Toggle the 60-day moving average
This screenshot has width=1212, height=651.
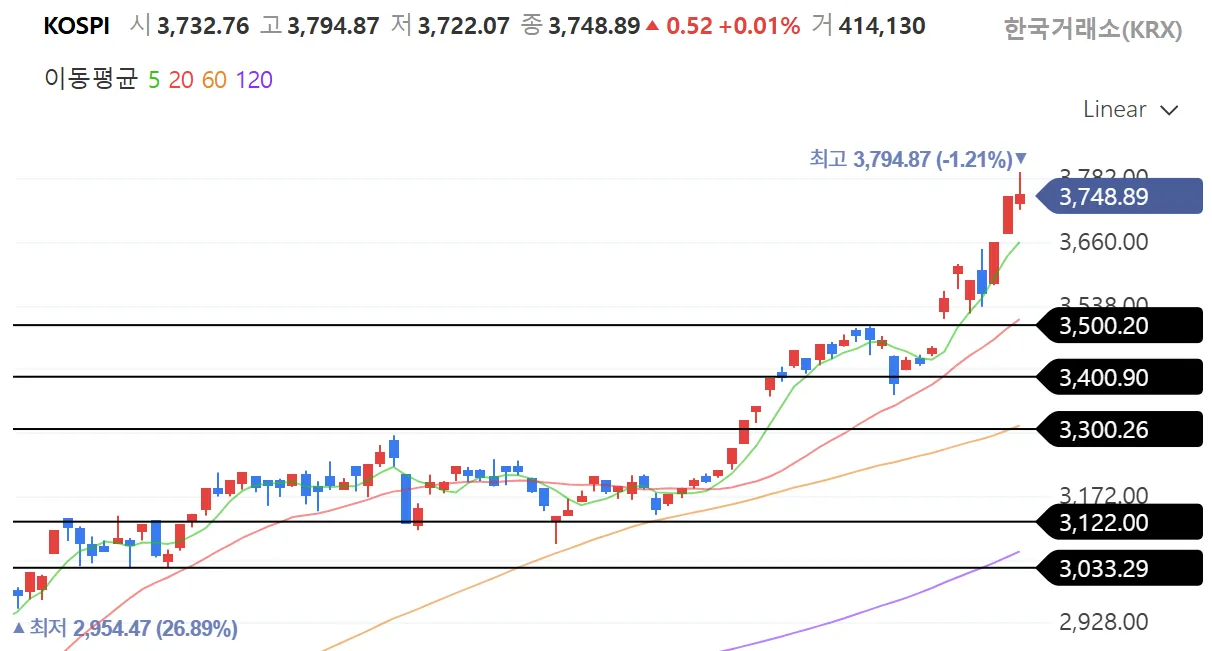click(x=214, y=80)
